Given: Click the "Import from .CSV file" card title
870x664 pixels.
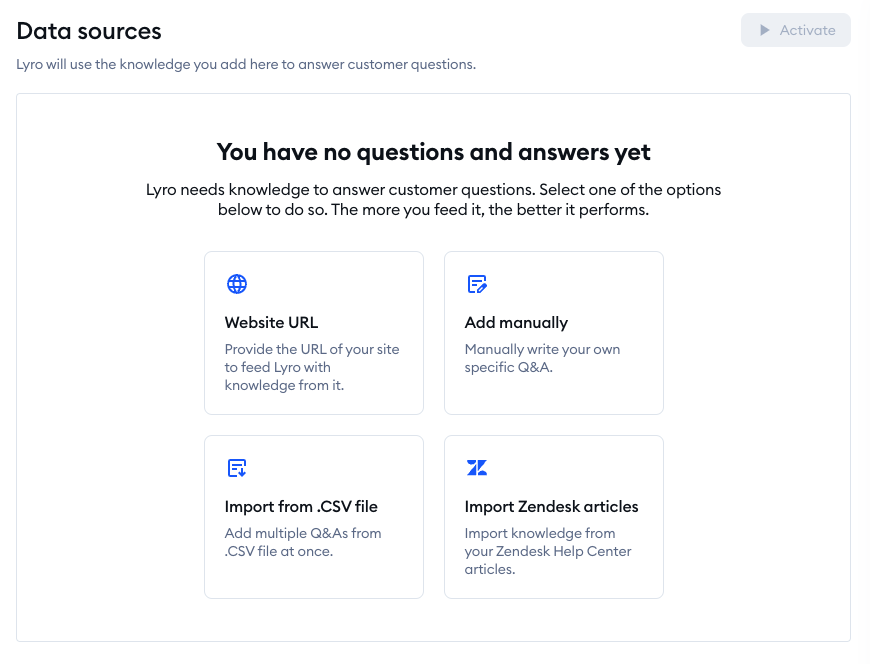Looking at the screenshot, I should click(301, 507).
